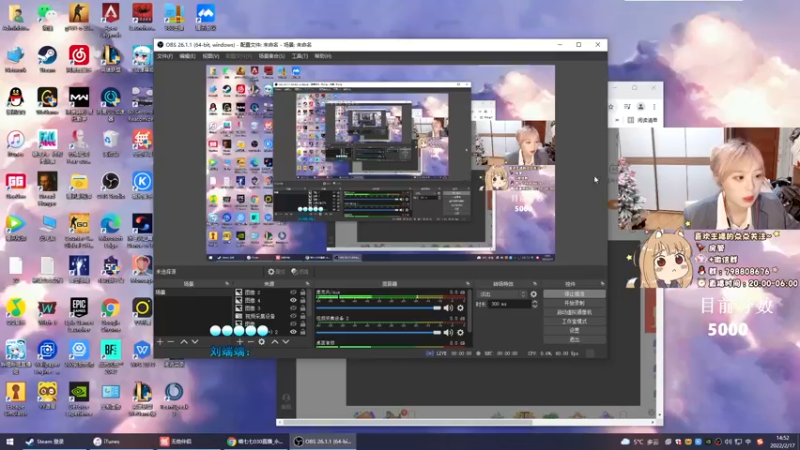Open the Epic Games Launcher desktop shortcut

pyautogui.click(x=79, y=313)
